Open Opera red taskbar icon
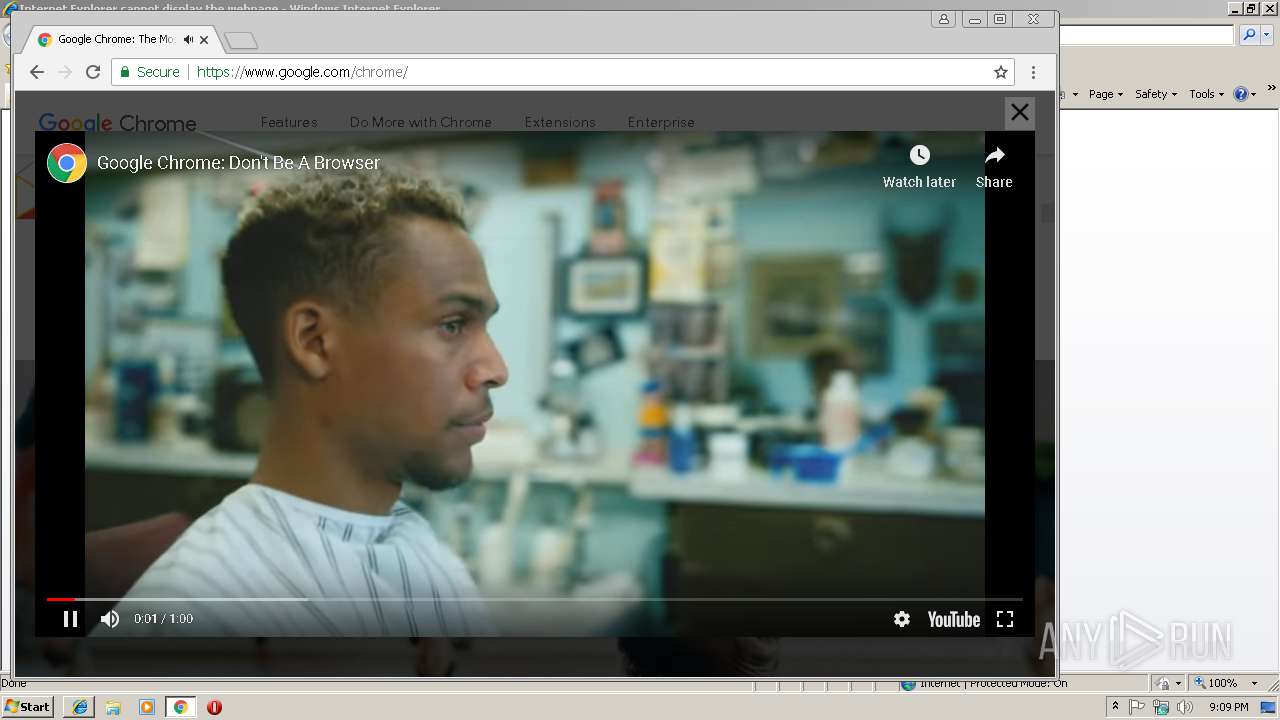 coord(214,707)
